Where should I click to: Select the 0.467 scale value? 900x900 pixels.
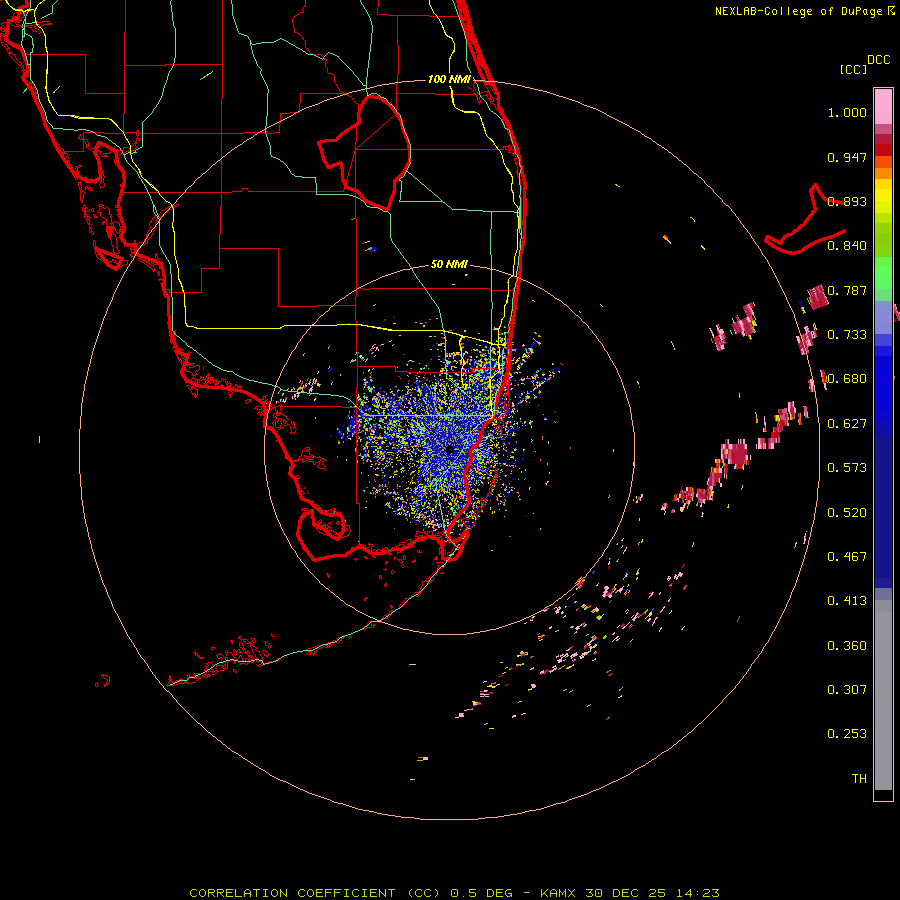[847, 557]
